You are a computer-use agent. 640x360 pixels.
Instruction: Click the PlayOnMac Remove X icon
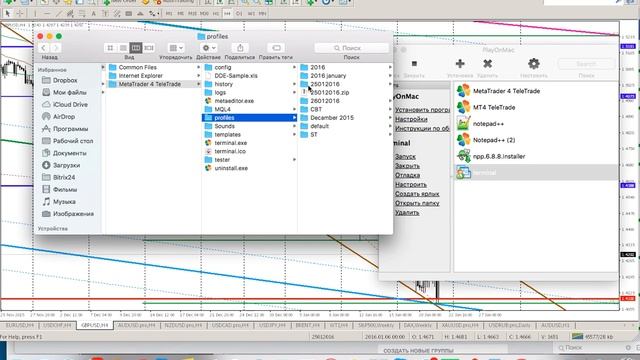(487, 64)
